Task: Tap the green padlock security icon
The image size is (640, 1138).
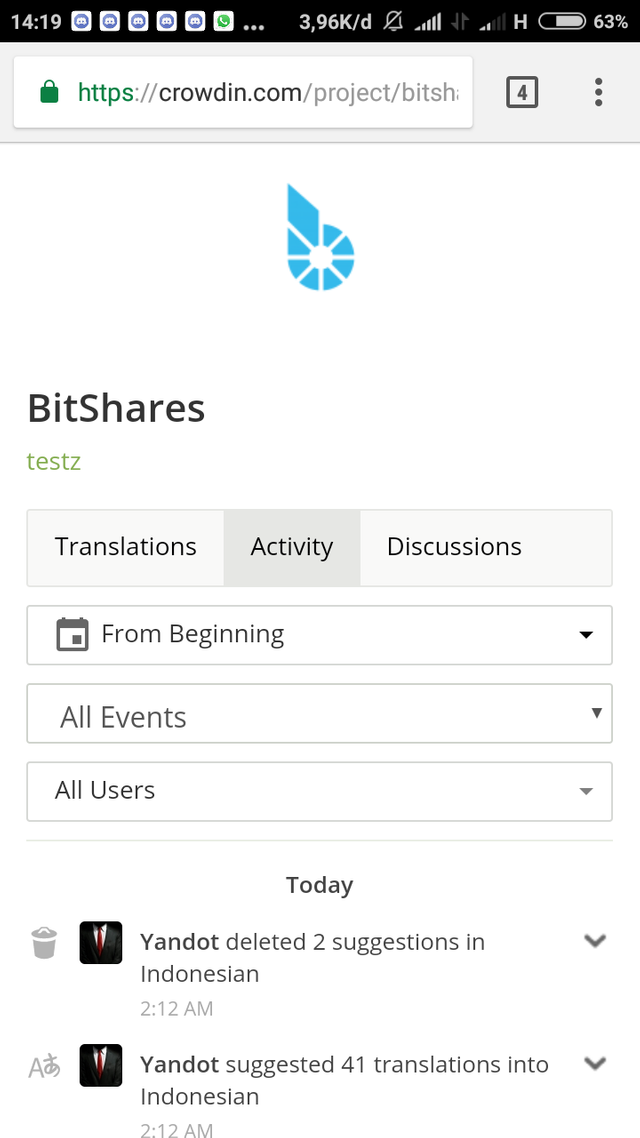Action: click(49, 93)
